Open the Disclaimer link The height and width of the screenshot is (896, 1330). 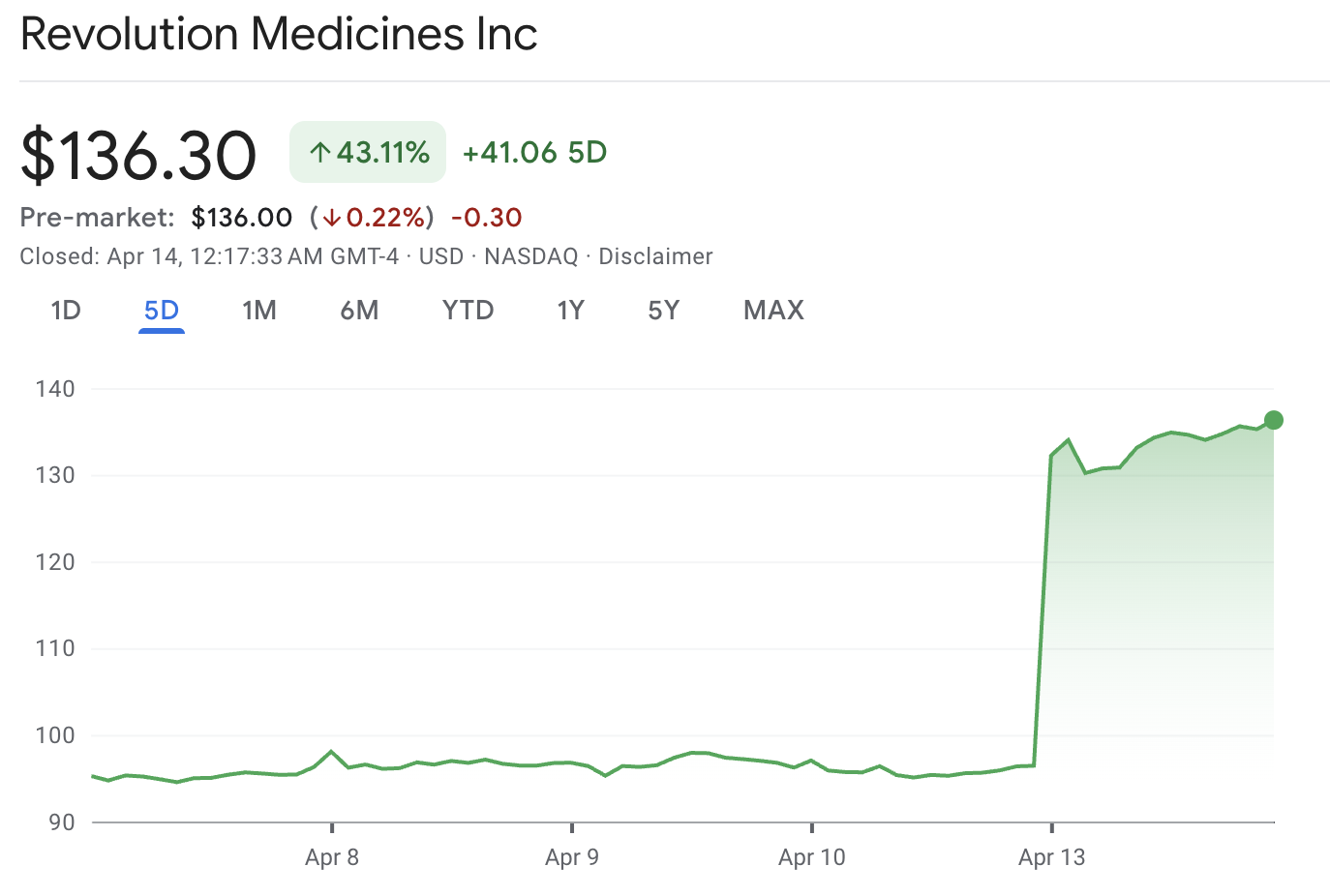(x=655, y=256)
